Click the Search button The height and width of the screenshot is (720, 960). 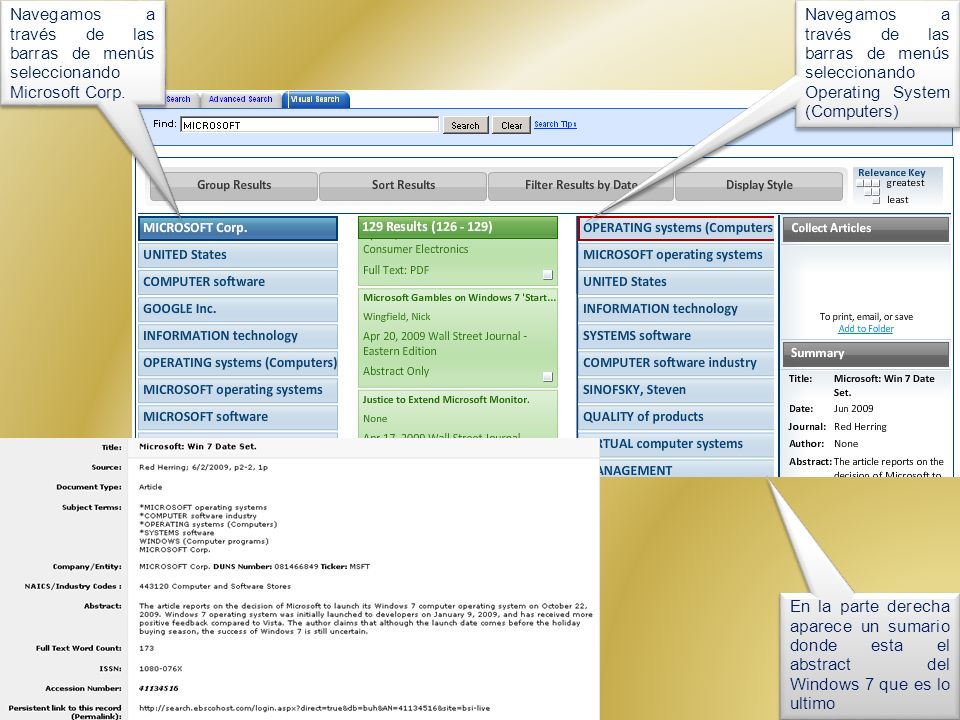[465, 126]
